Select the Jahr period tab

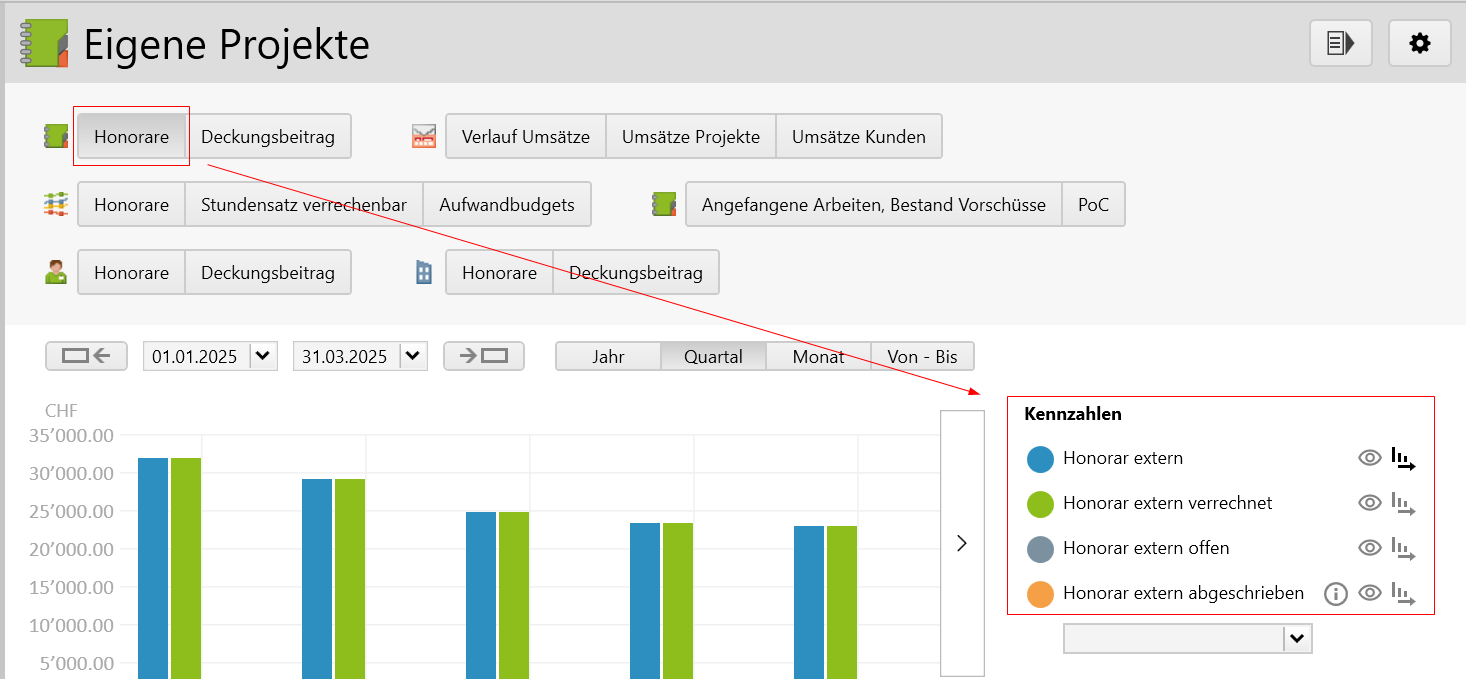(608, 356)
